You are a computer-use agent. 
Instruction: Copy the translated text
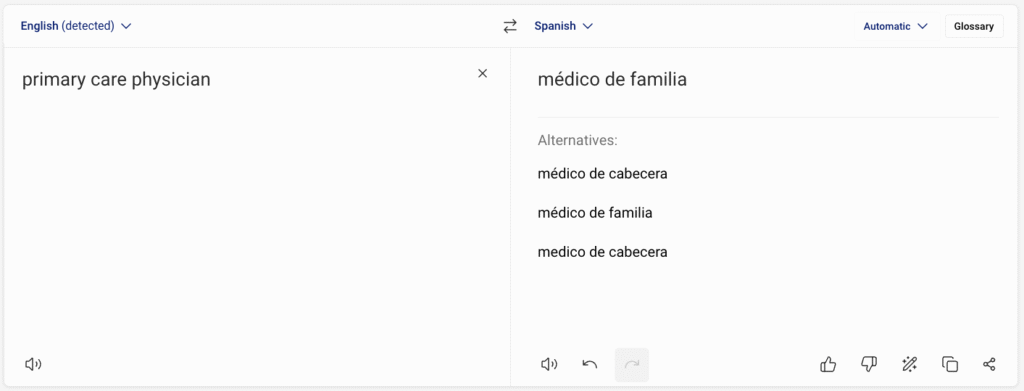[950, 364]
